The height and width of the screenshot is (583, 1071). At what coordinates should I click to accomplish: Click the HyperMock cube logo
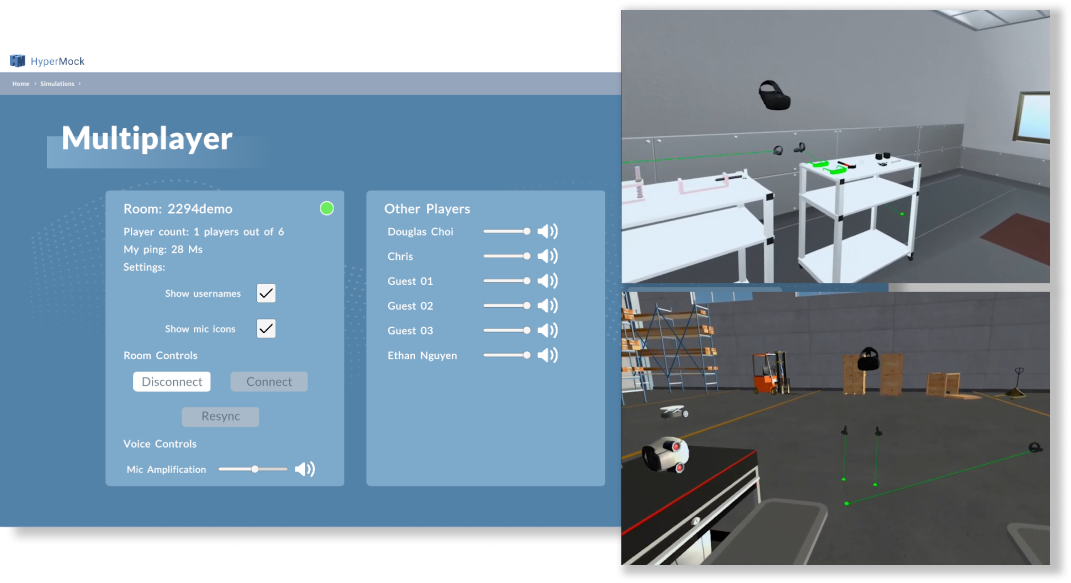[x=17, y=60]
